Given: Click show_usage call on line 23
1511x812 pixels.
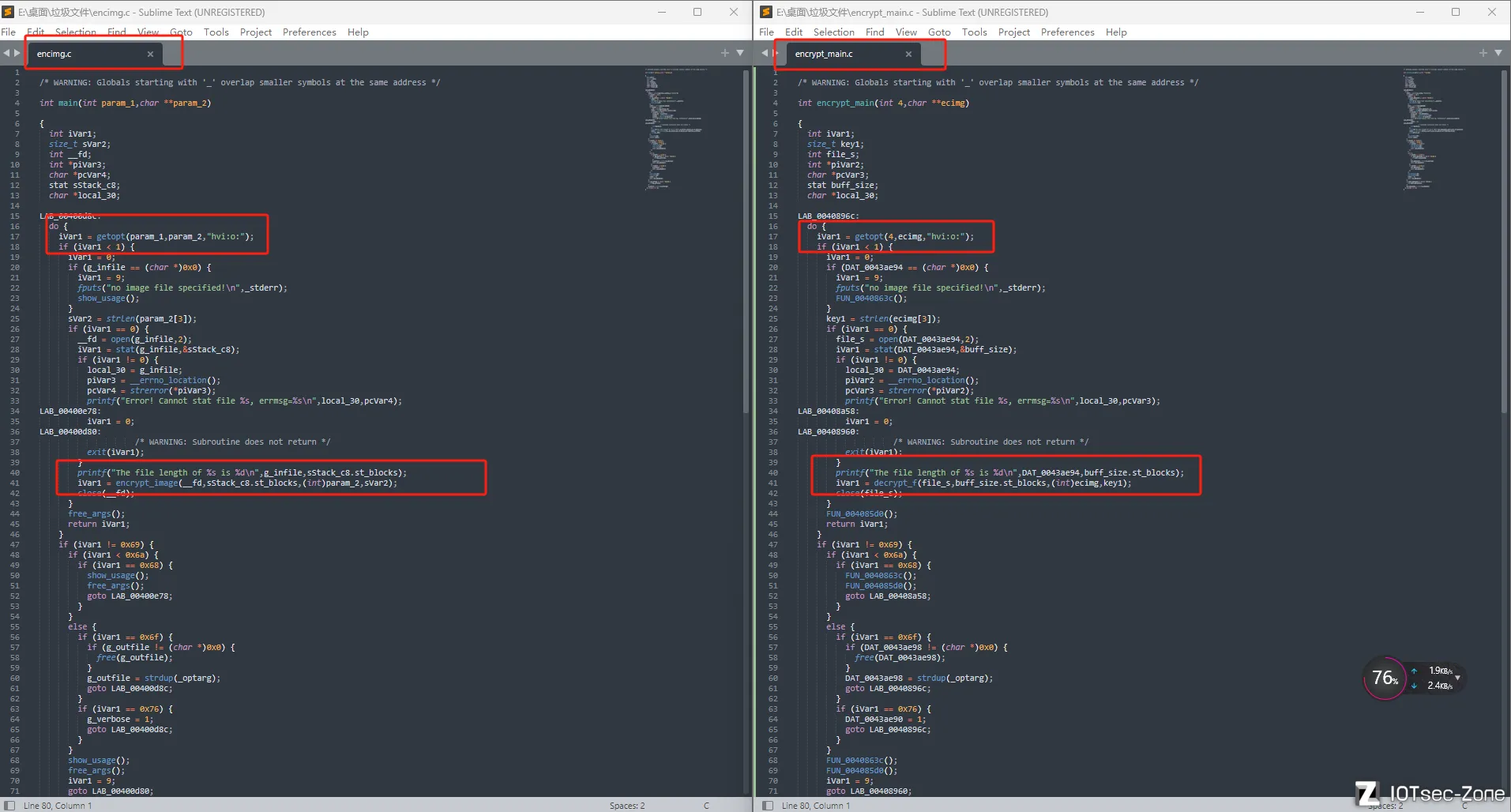Looking at the screenshot, I should point(108,298).
